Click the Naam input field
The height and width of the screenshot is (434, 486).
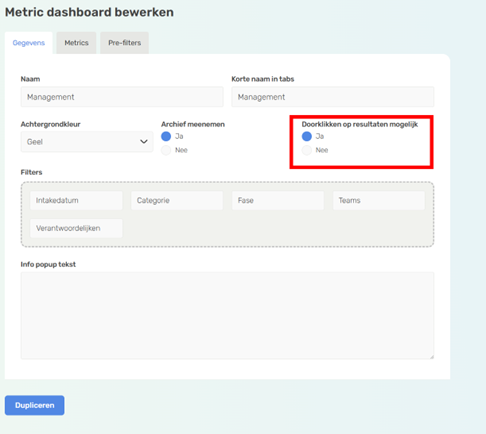(x=122, y=97)
